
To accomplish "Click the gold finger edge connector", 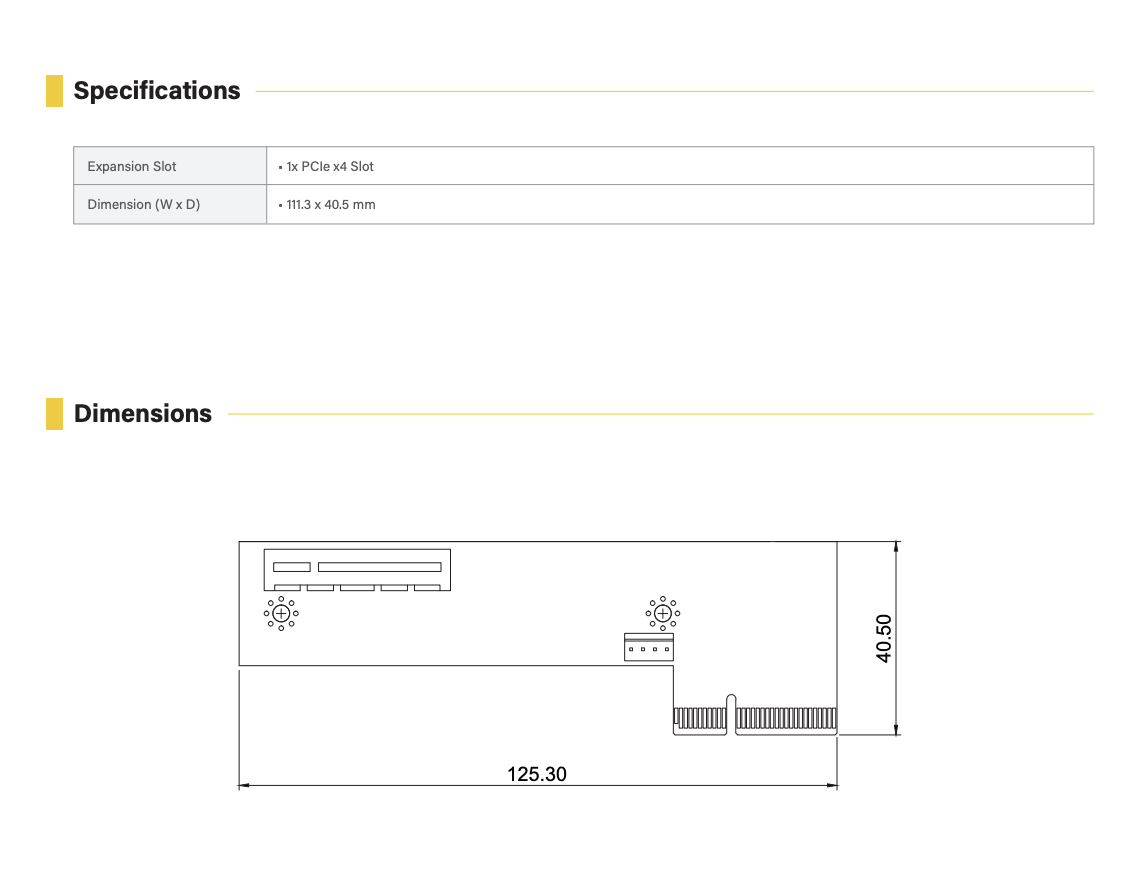I will point(785,718).
